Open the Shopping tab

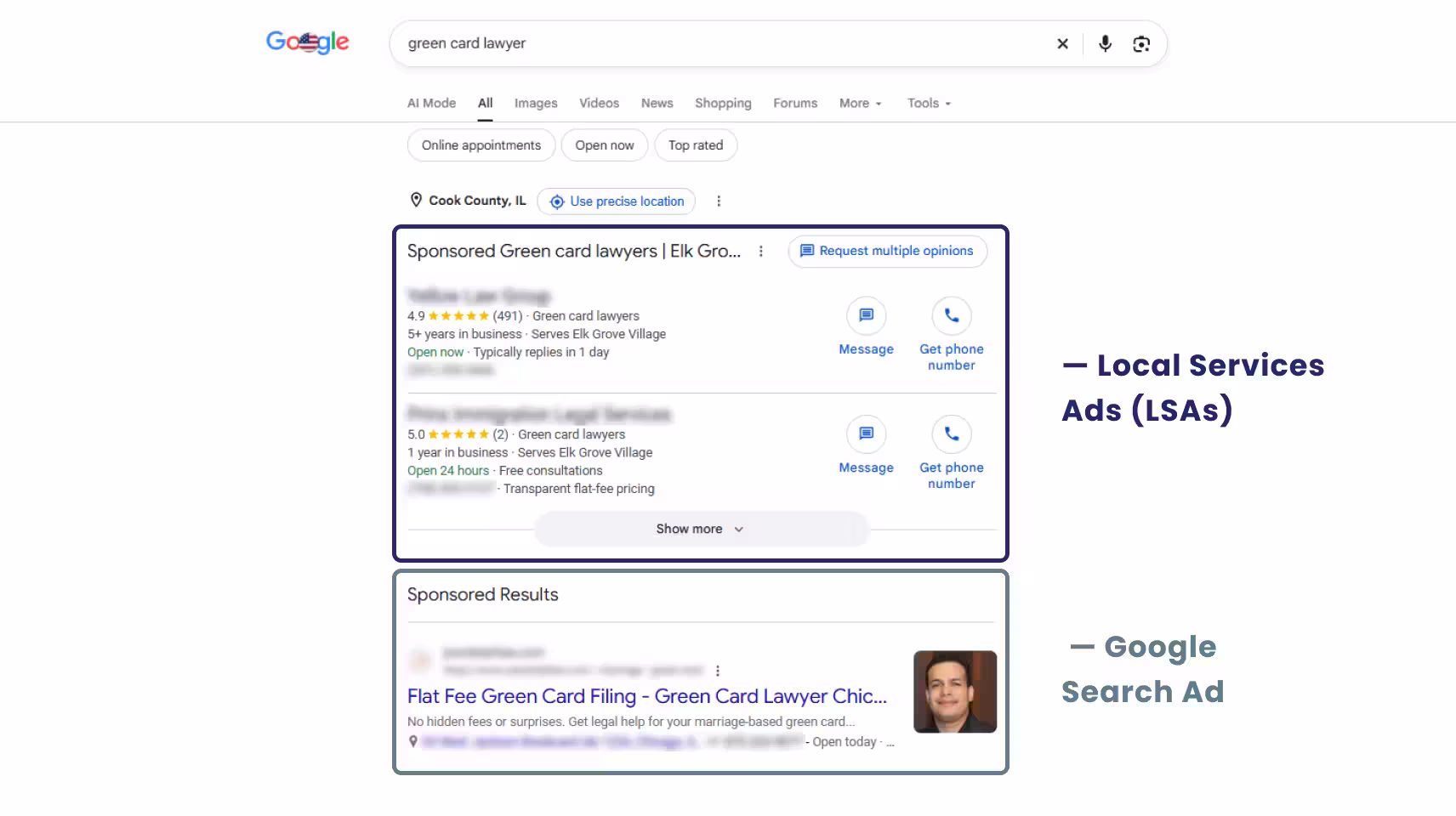coord(723,103)
